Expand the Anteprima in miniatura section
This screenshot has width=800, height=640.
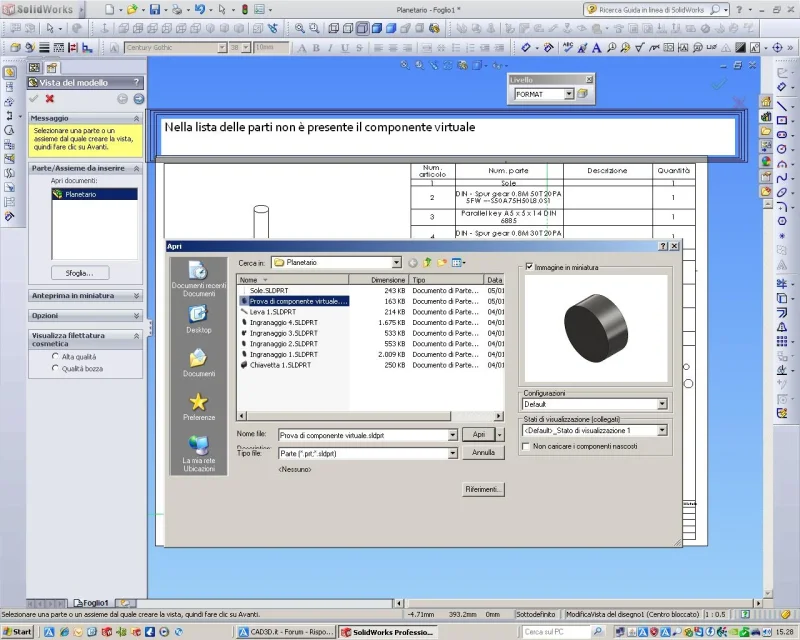(136, 296)
